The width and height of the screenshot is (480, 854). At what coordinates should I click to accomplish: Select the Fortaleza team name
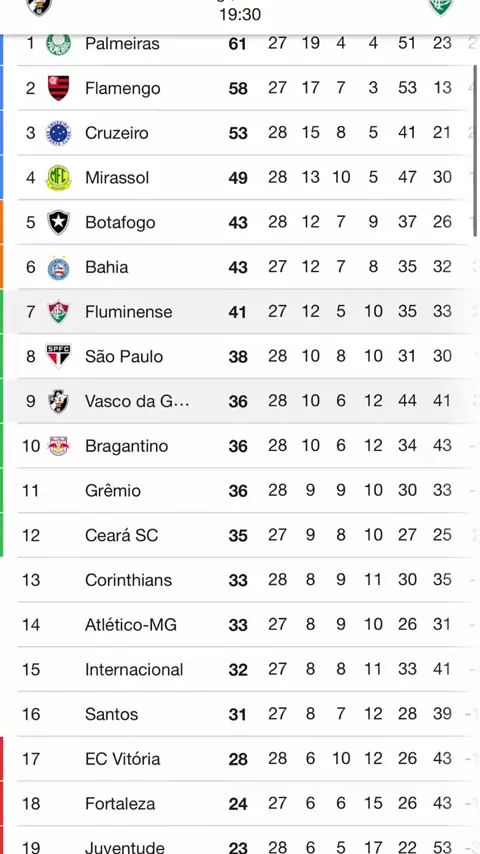tap(120, 803)
